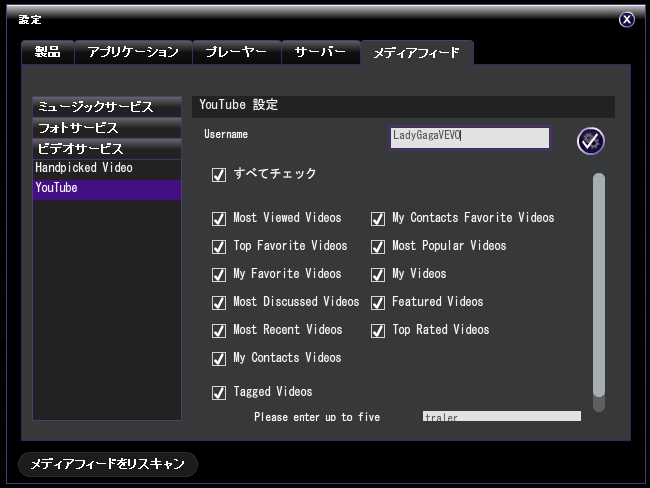Toggle My Favorite Videos checkbox

click(x=219, y=275)
